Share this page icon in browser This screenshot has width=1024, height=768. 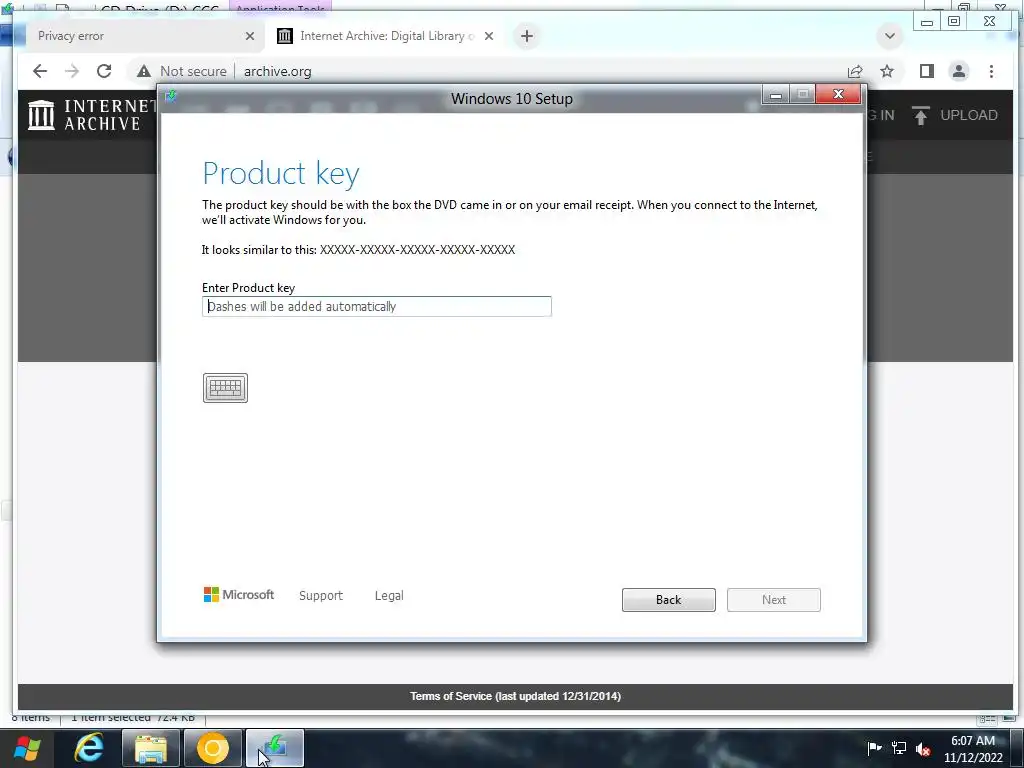point(855,71)
